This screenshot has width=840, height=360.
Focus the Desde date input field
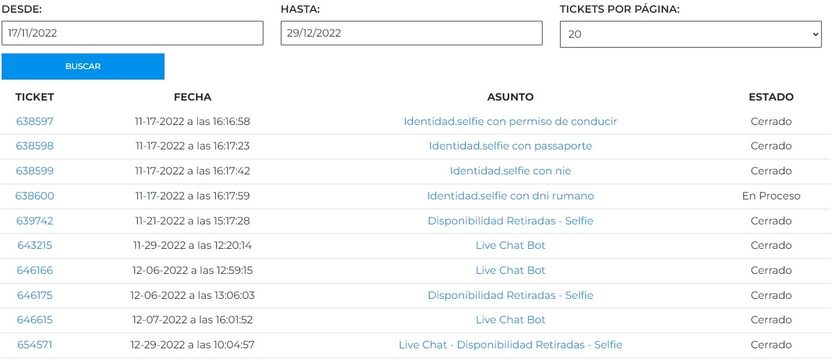coord(132,33)
